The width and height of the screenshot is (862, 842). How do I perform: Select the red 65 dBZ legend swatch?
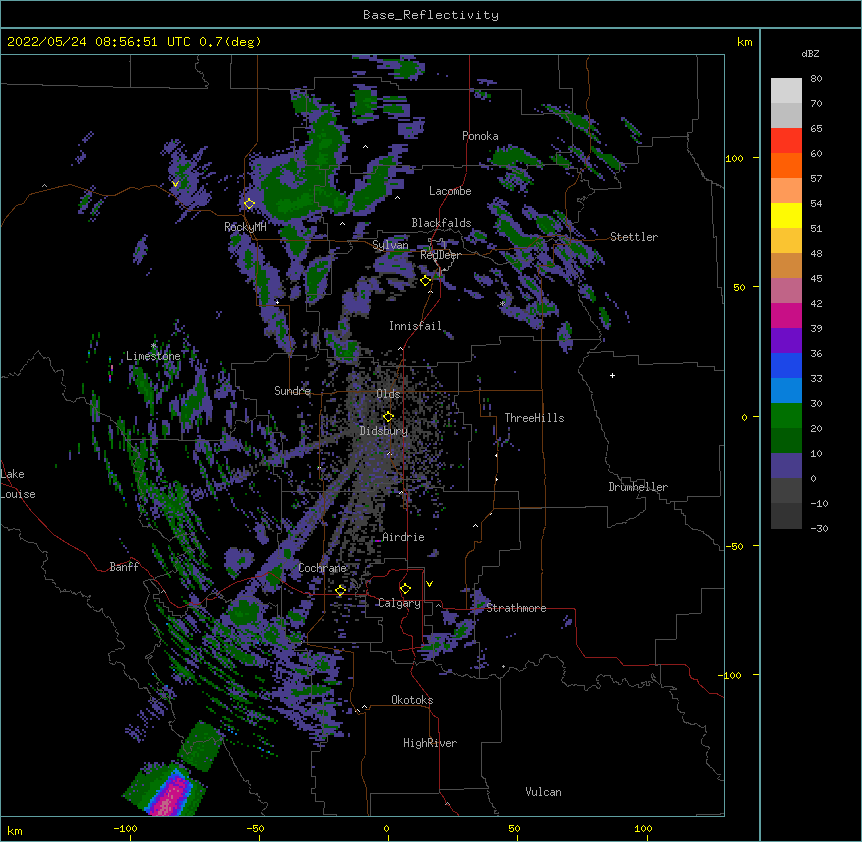(x=786, y=140)
